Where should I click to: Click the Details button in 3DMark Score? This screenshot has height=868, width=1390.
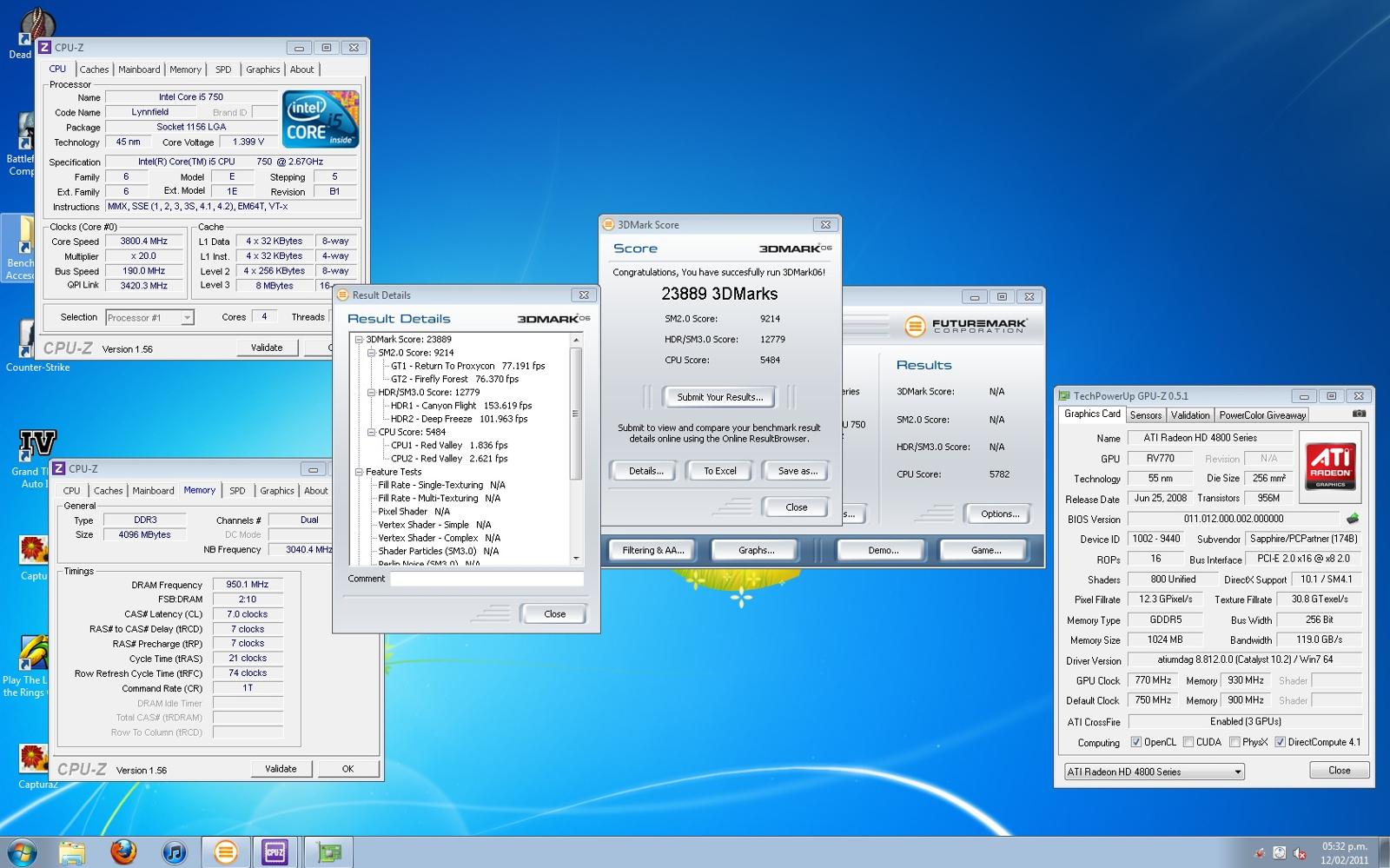click(x=645, y=471)
